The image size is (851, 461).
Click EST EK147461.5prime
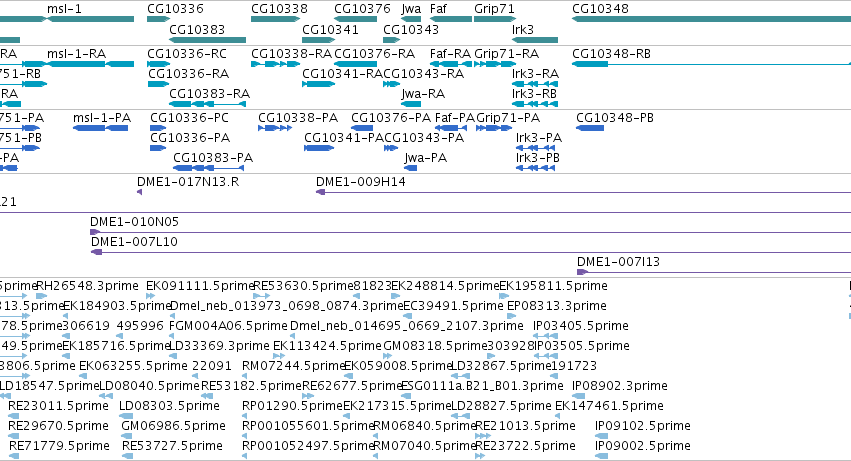558,416
